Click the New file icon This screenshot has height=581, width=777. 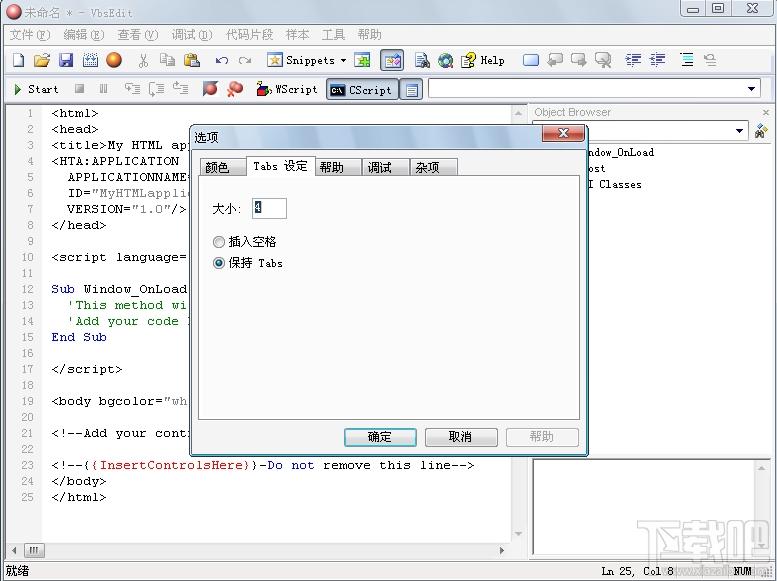tap(18, 60)
